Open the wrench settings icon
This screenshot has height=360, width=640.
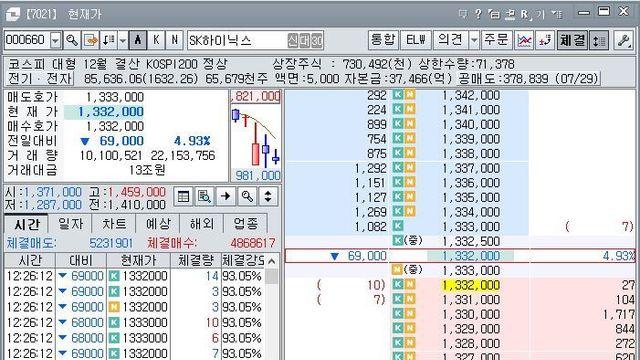pyautogui.click(x=623, y=40)
